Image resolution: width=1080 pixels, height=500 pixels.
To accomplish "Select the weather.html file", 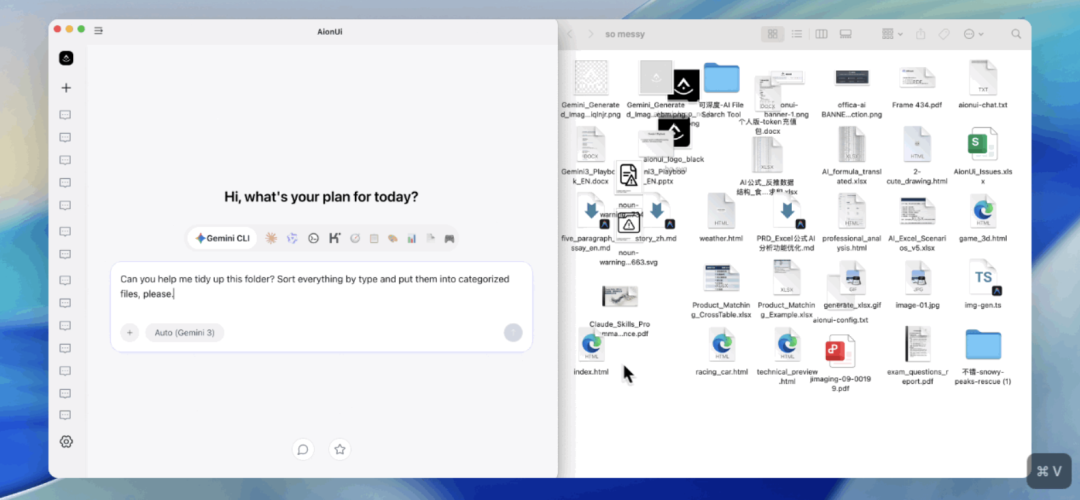I will click(x=721, y=211).
